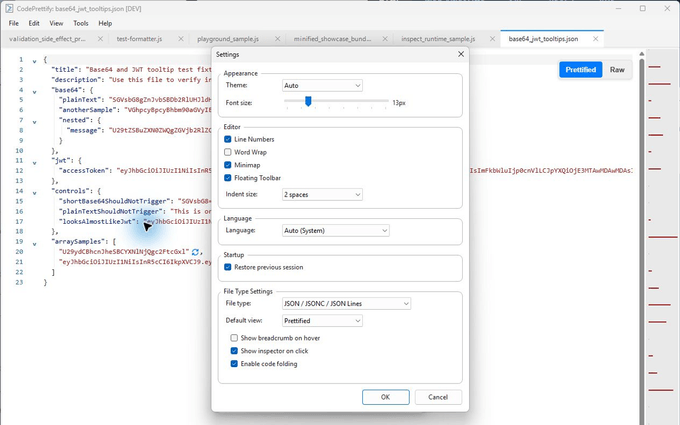Viewport: 680px width, 425px height.
Task: Close the test-formatter.js tab
Action: (x=181, y=39)
